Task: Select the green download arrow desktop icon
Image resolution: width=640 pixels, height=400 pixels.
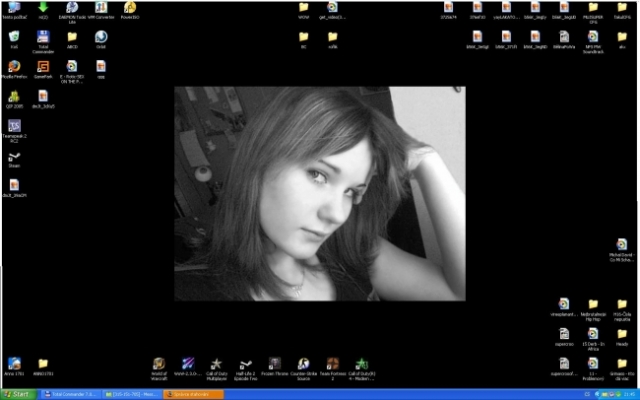Action: (43, 10)
